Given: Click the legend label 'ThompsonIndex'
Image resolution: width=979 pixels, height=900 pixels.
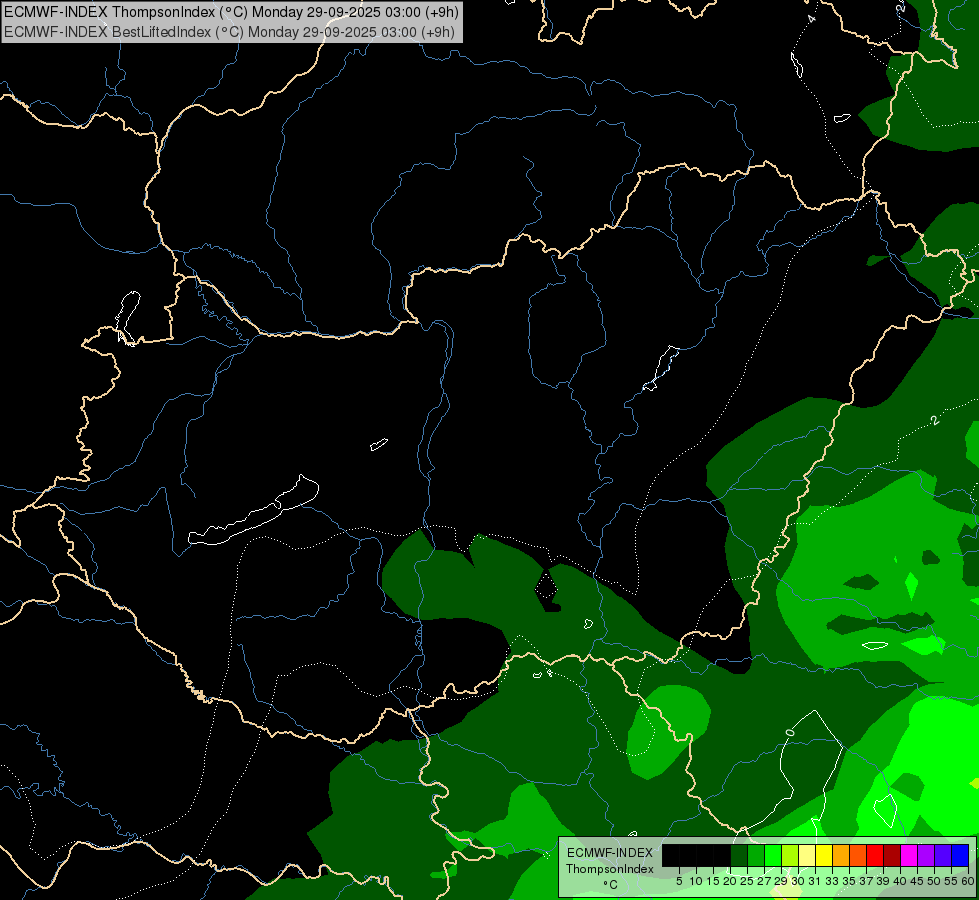Looking at the screenshot, I should [610, 869].
